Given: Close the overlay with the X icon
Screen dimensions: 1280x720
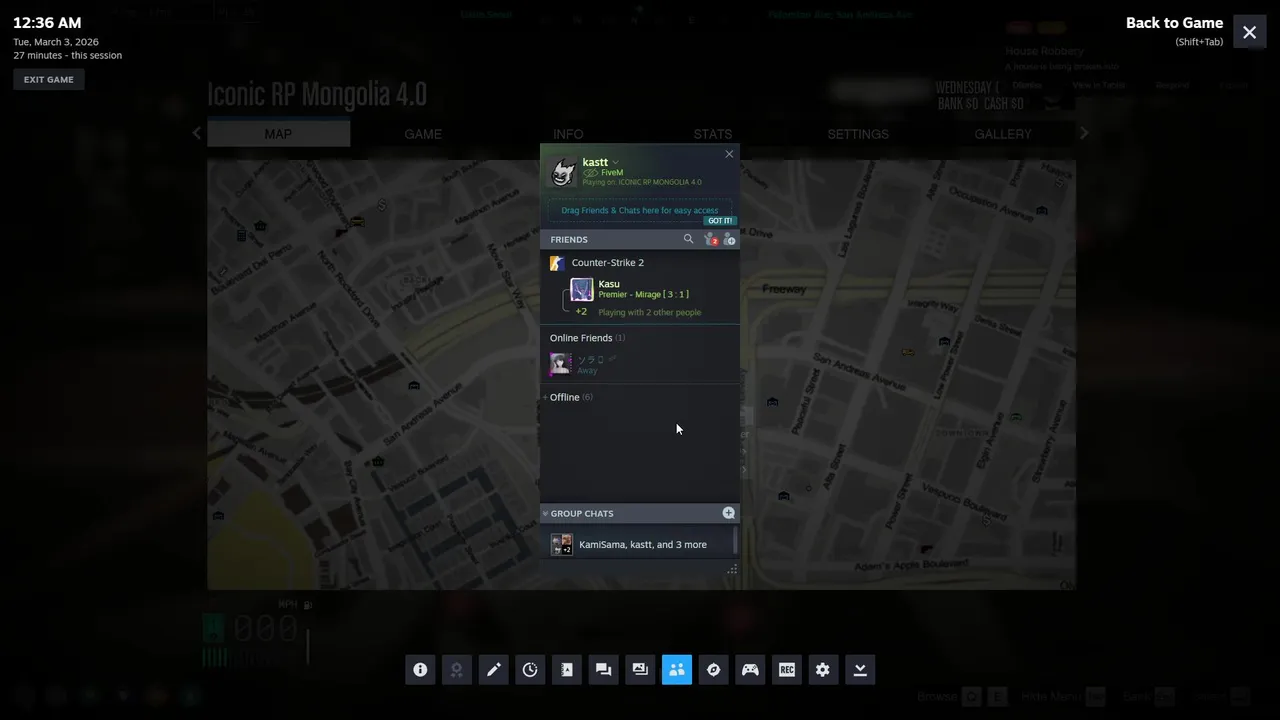Looking at the screenshot, I should (x=1249, y=32).
